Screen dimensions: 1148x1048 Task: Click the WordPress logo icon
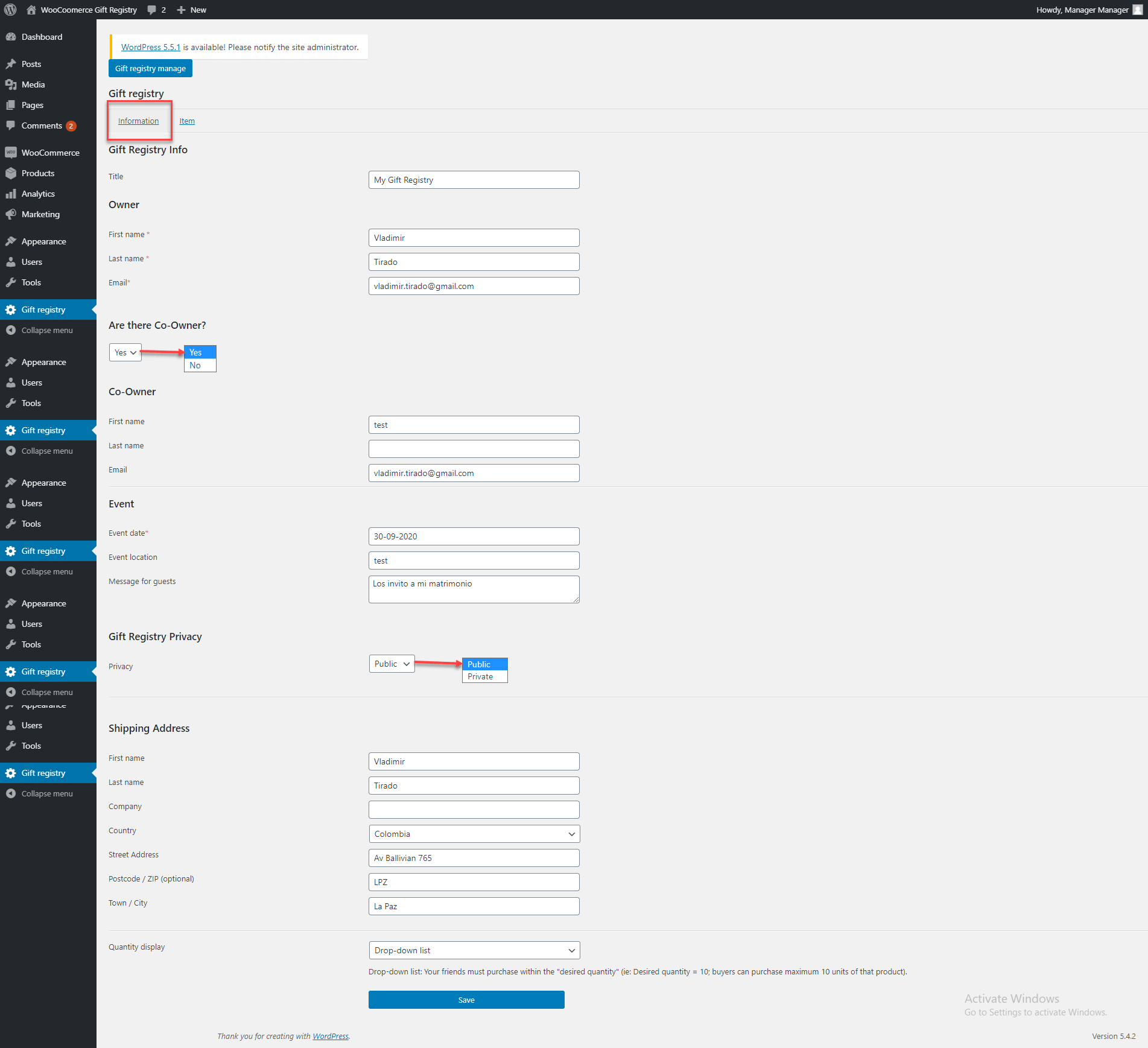[10, 10]
